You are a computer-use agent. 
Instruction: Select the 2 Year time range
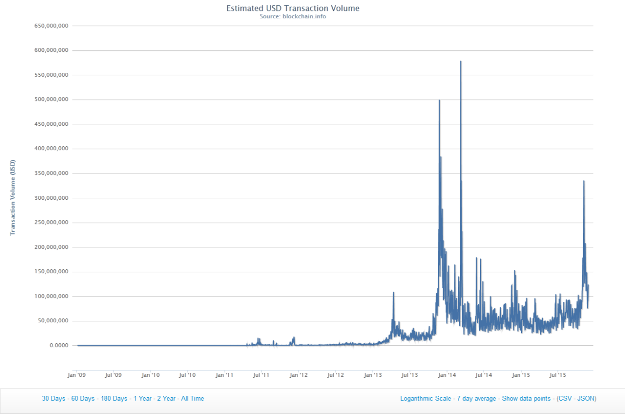pyautogui.click(x=165, y=398)
